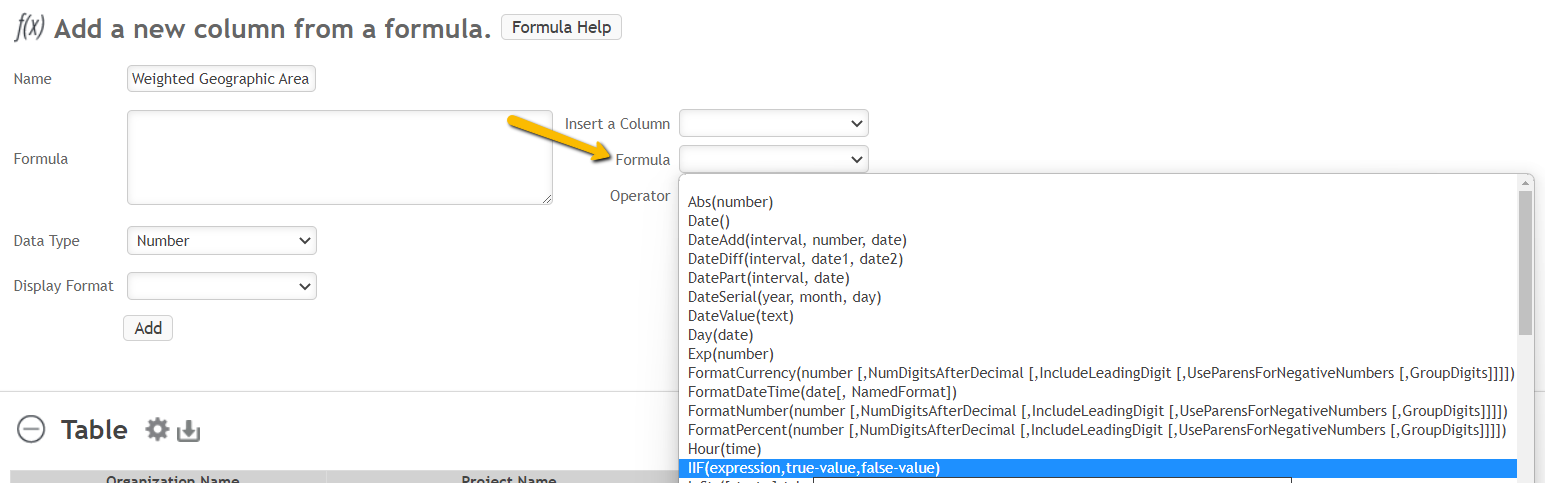Screen dimensions: 1545x483
Task: Pick DatePart(interval, date) from list
Action: (x=1098, y=278)
